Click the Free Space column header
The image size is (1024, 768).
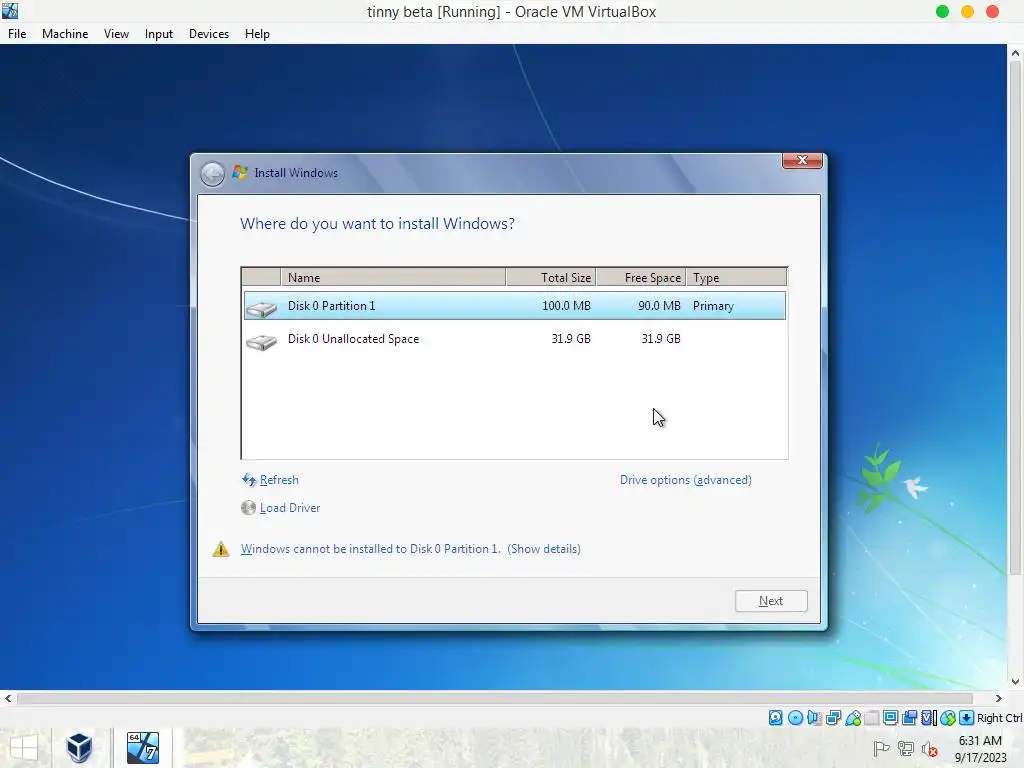point(641,278)
